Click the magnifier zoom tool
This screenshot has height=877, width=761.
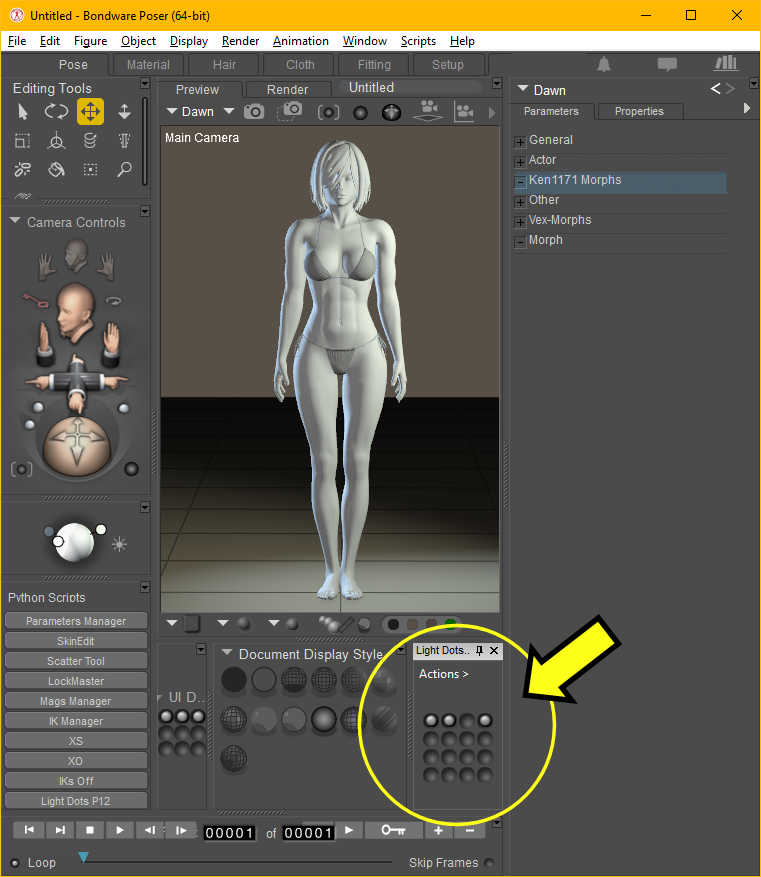(124, 170)
